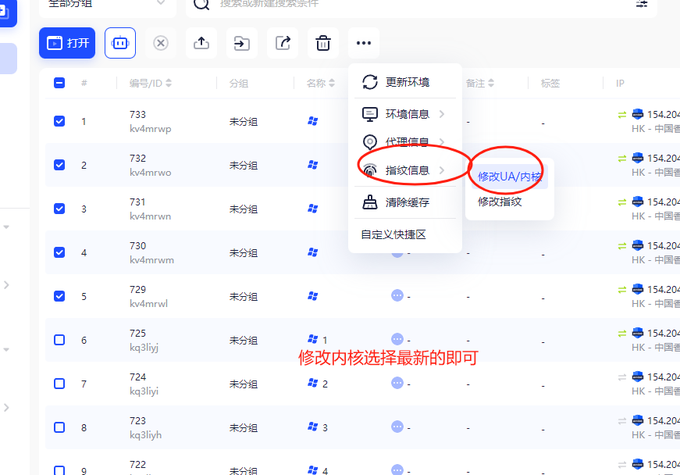Open the 全部分组 group dropdown
680x475 pixels.
pos(108,4)
